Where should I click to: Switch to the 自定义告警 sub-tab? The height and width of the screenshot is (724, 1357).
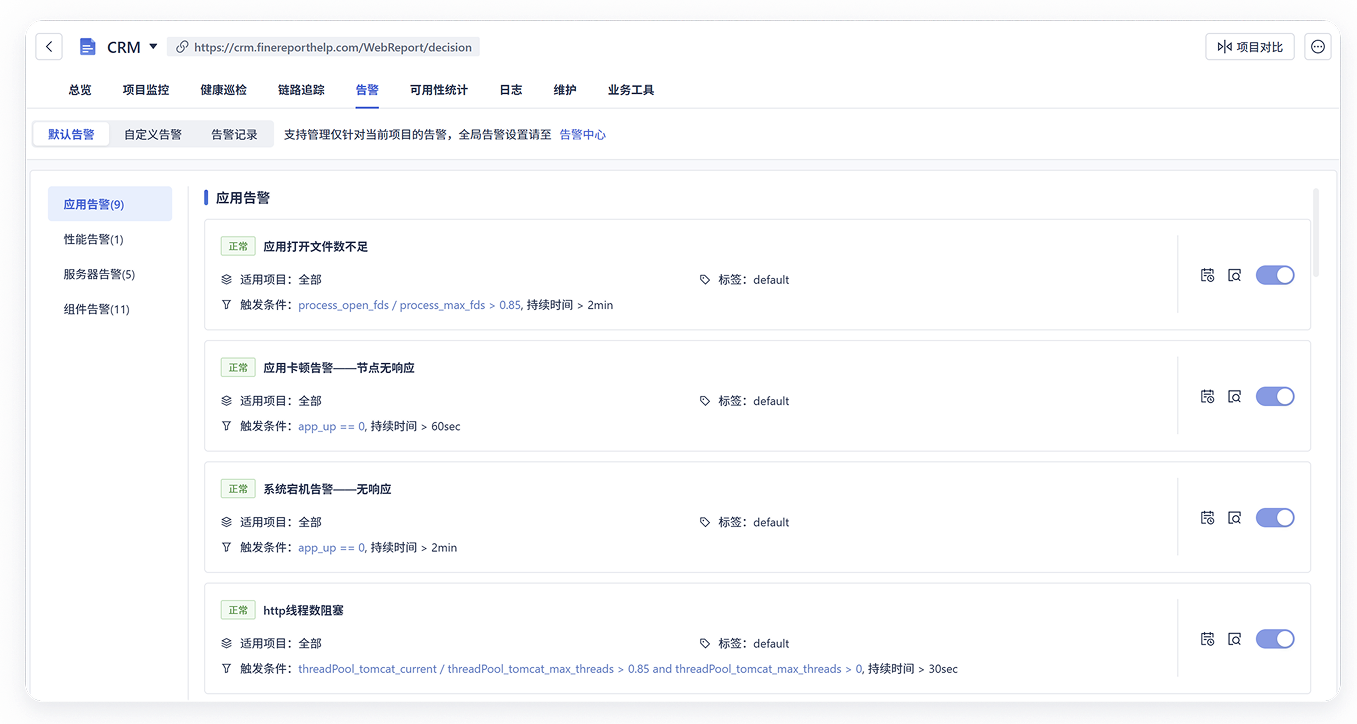click(153, 134)
